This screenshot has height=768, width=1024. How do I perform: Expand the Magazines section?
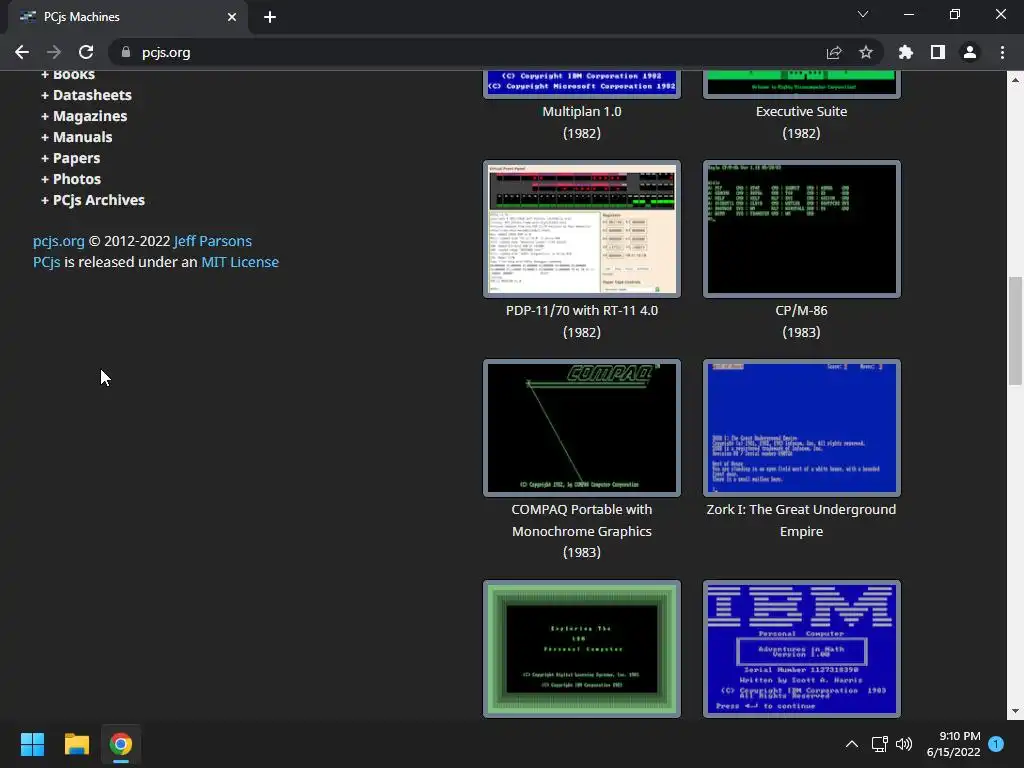84,116
